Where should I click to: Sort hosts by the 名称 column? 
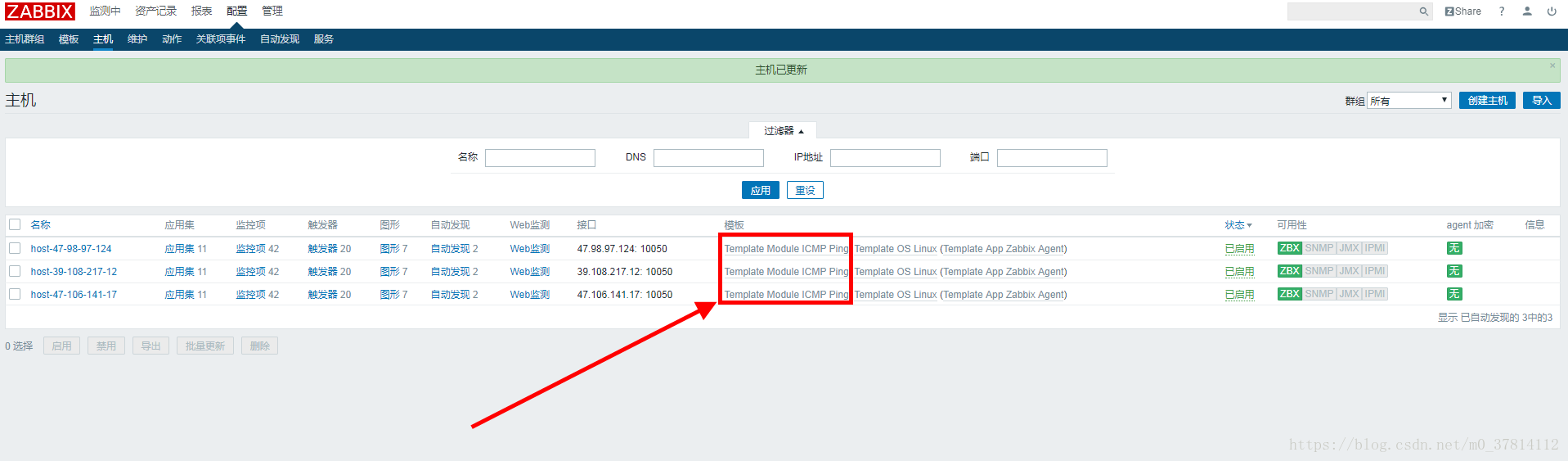(x=41, y=225)
